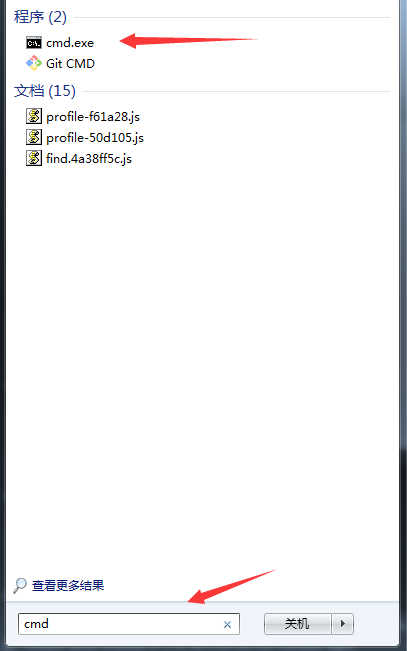Click the black cmd.exe console icon
407x651 pixels.
pos(34,43)
